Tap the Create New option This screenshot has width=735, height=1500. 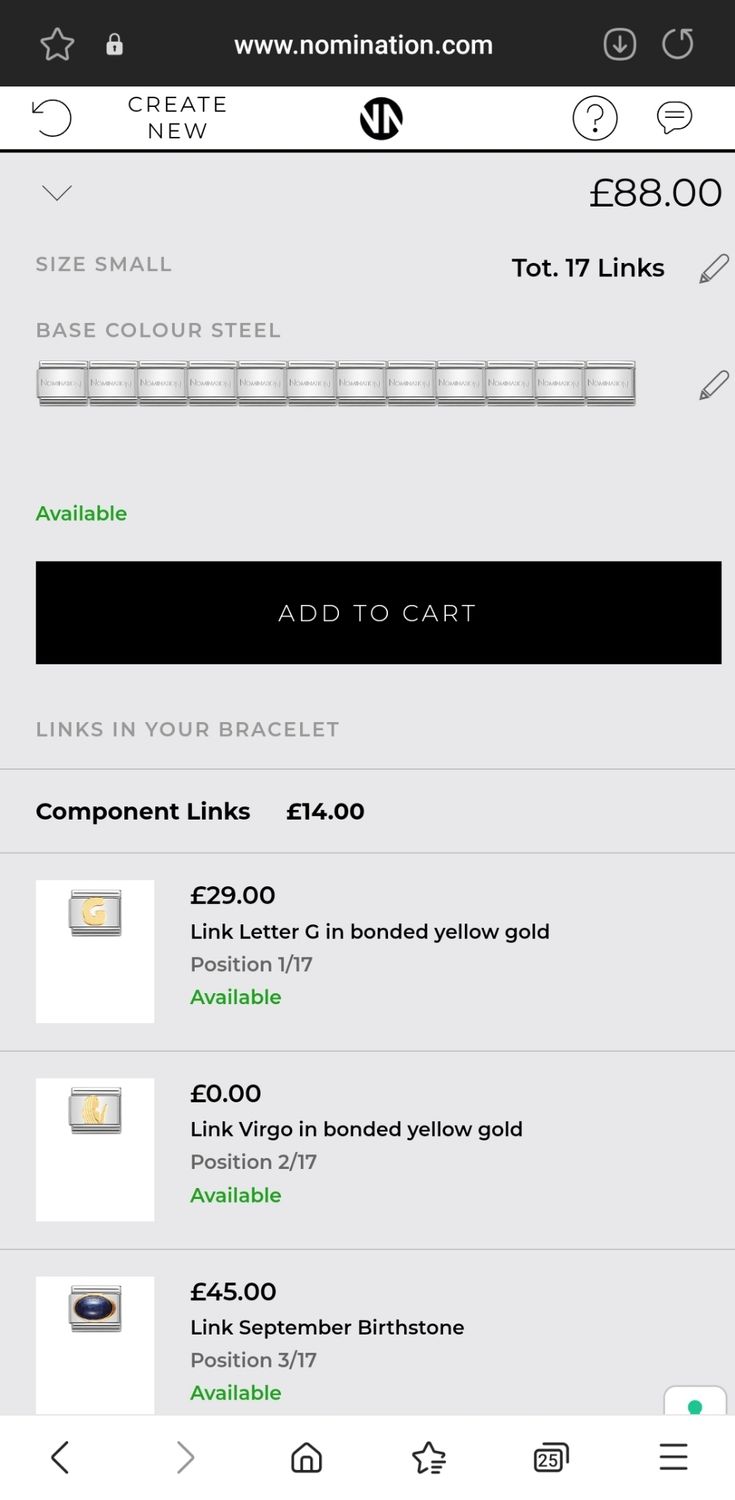pos(177,118)
